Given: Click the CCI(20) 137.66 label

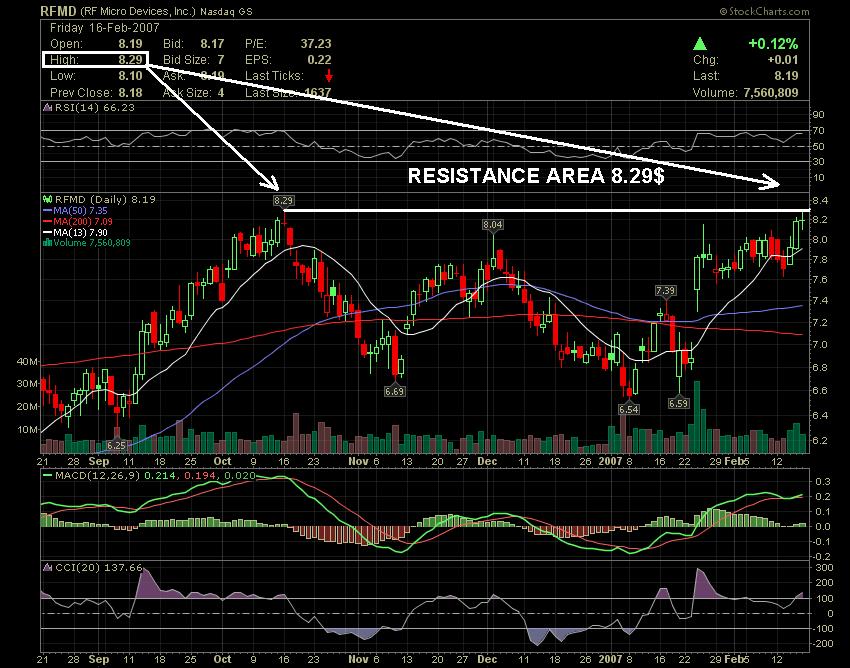Looking at the screenshot, I should coord(99,568).
